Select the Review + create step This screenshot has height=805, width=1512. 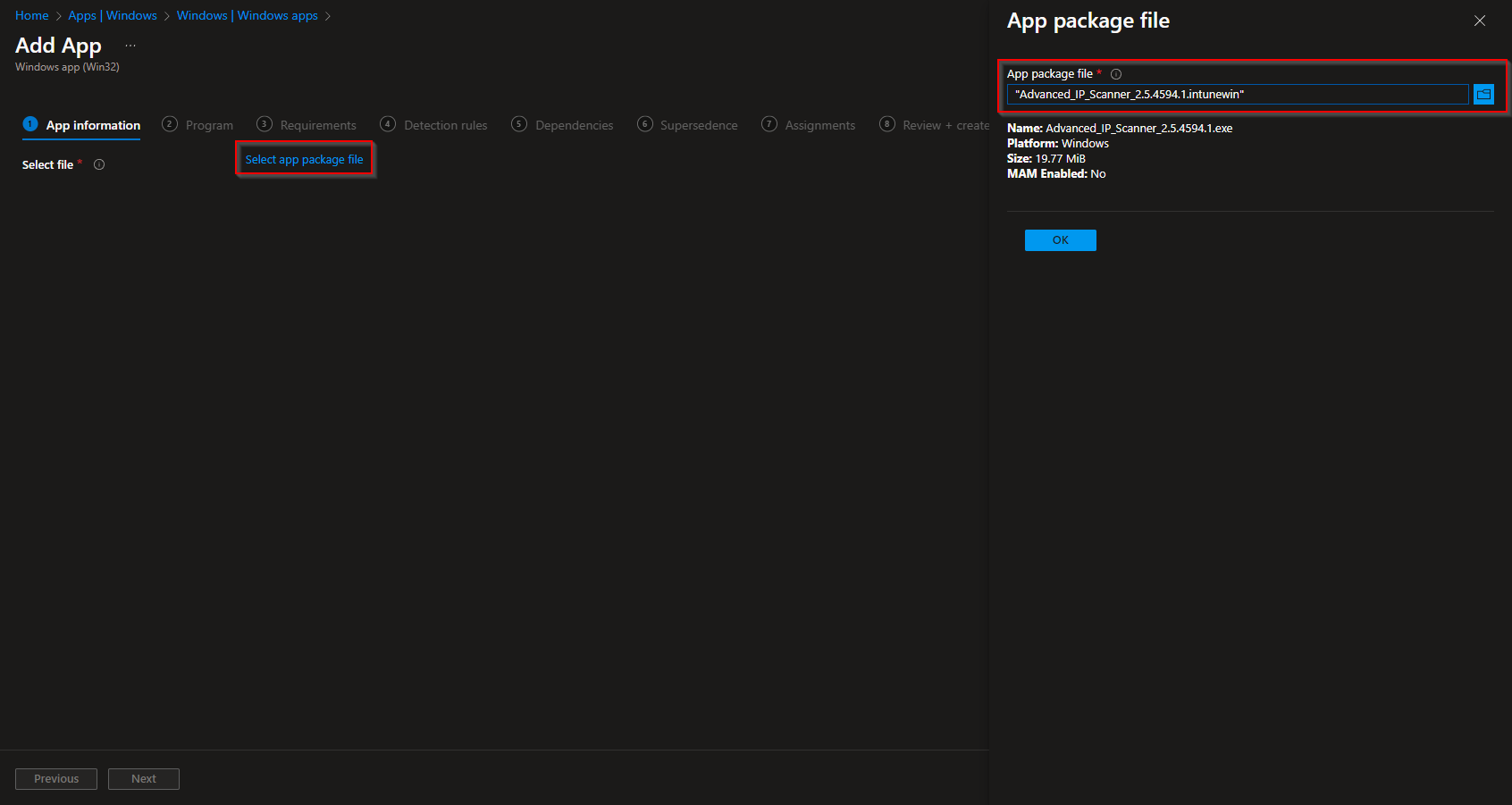943,125
